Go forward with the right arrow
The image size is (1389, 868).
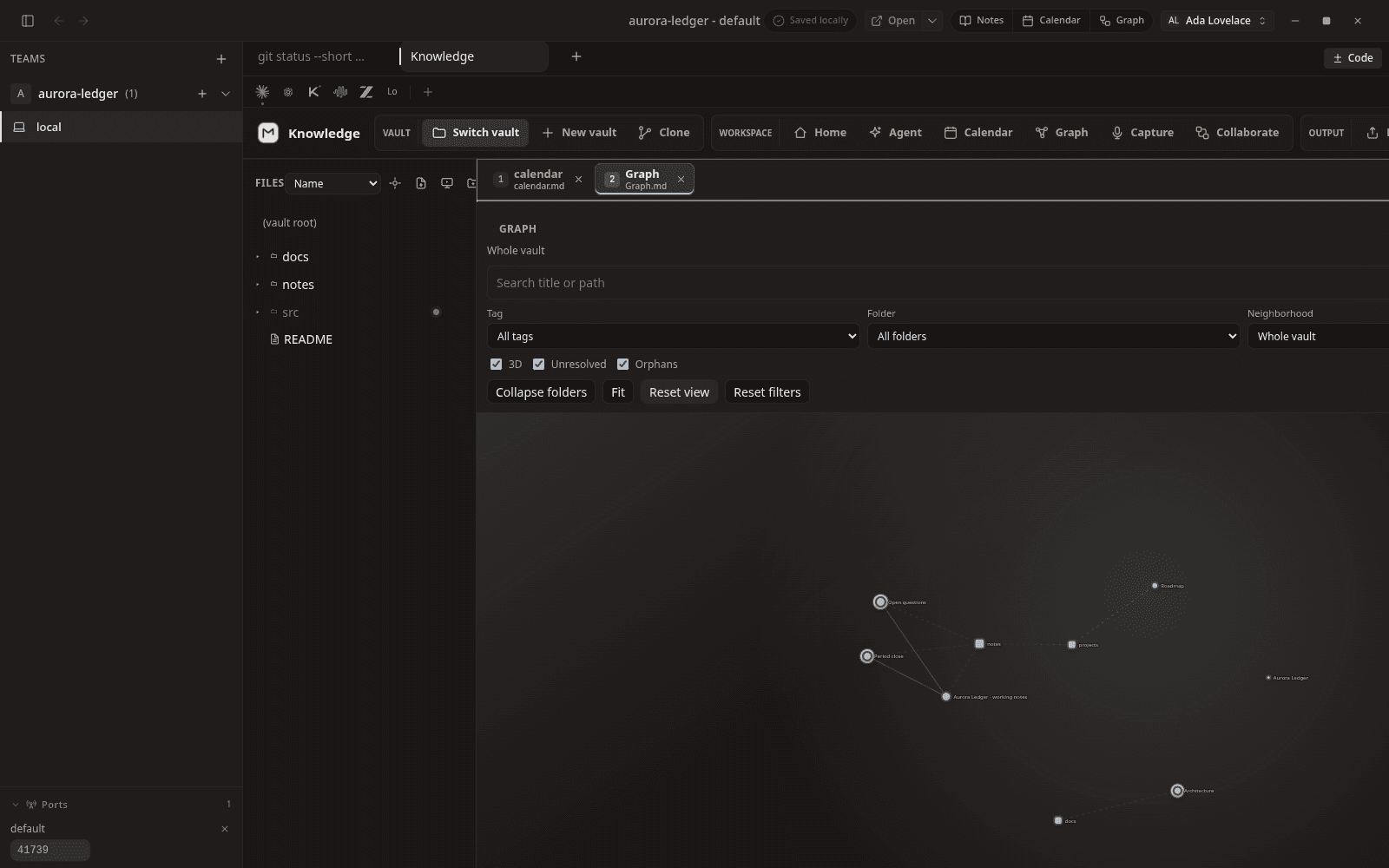[x=83, y=21]
